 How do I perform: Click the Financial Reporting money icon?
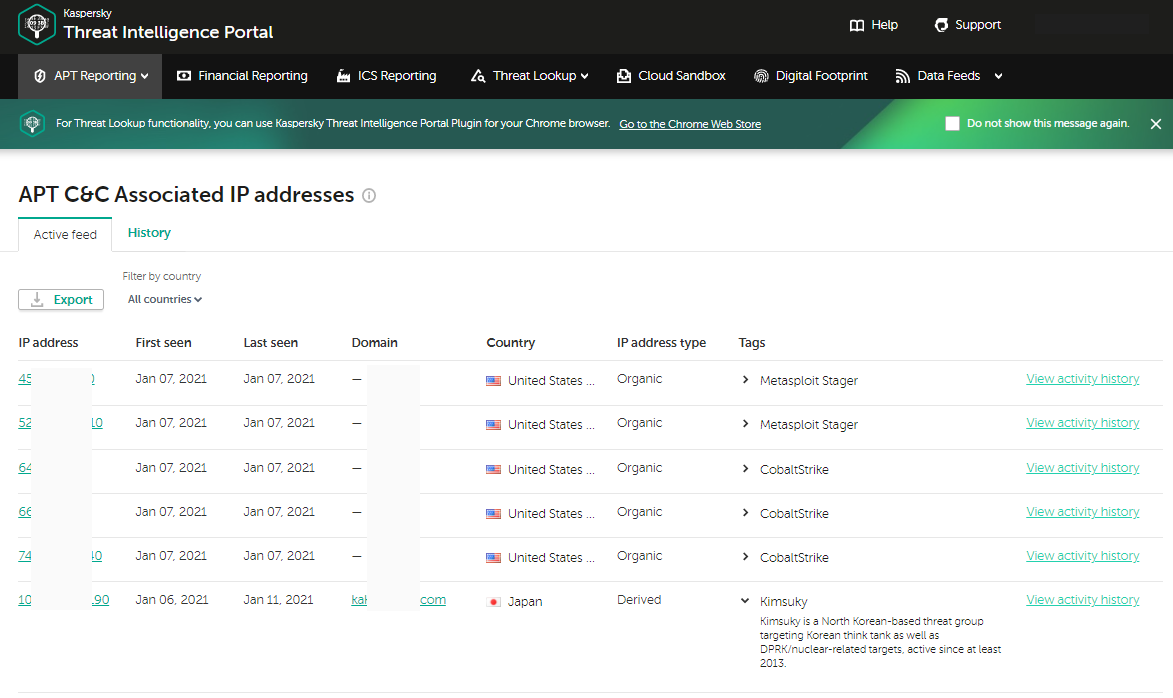184,76
